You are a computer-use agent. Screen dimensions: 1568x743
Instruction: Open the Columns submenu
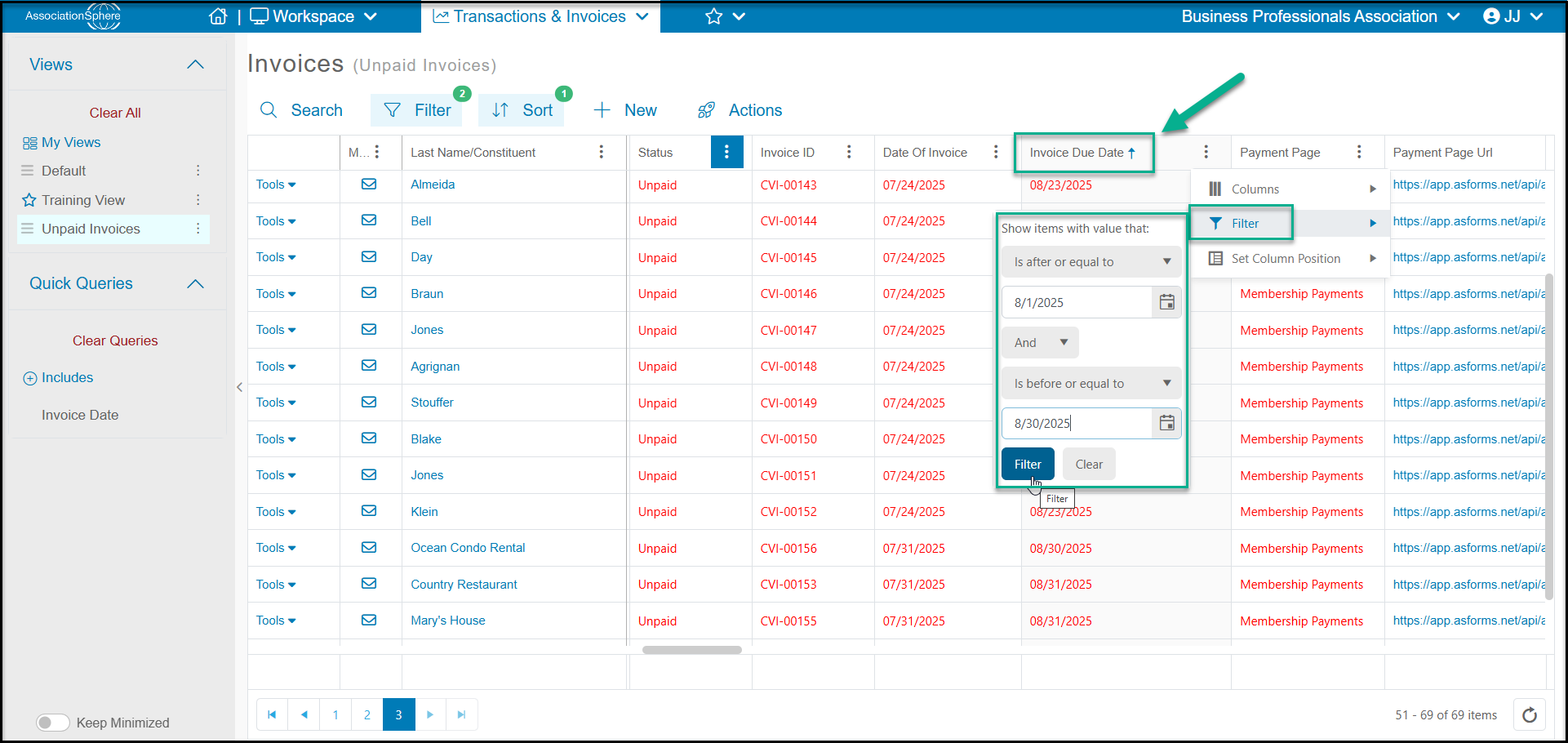point(1290,189)
